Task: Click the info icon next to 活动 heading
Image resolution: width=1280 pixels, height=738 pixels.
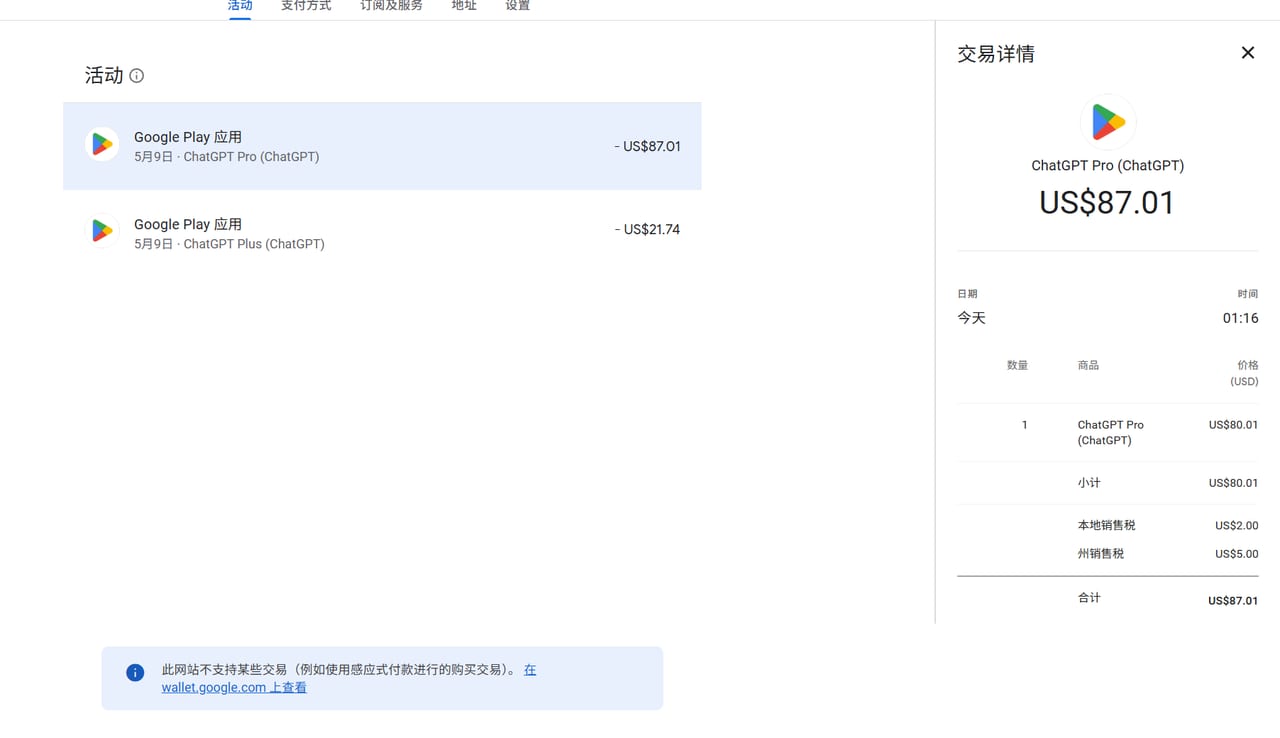Action: click(x=137, y=76)
